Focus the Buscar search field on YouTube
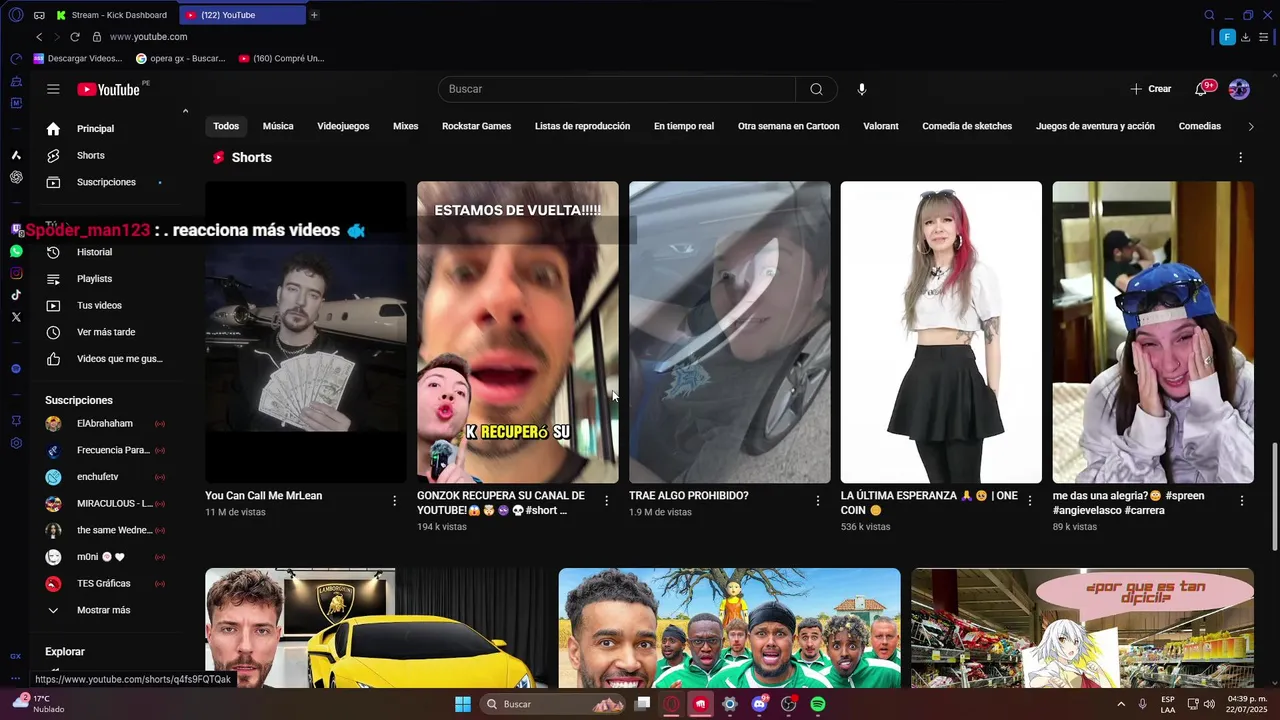The width and height of the screenshot is (1280, 720). tap(617, 89)
